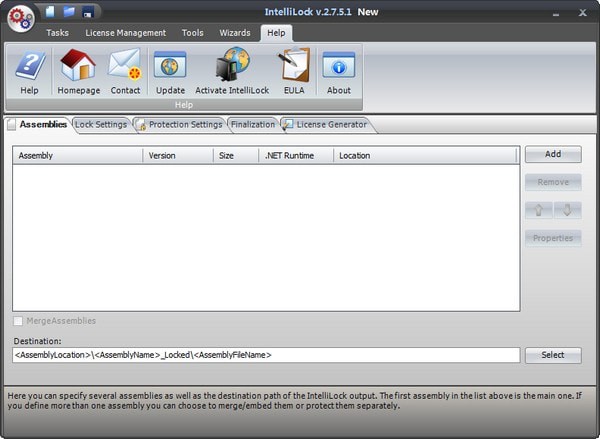Sort by the Location column header
600x439 pixels.
pos(425,156)
